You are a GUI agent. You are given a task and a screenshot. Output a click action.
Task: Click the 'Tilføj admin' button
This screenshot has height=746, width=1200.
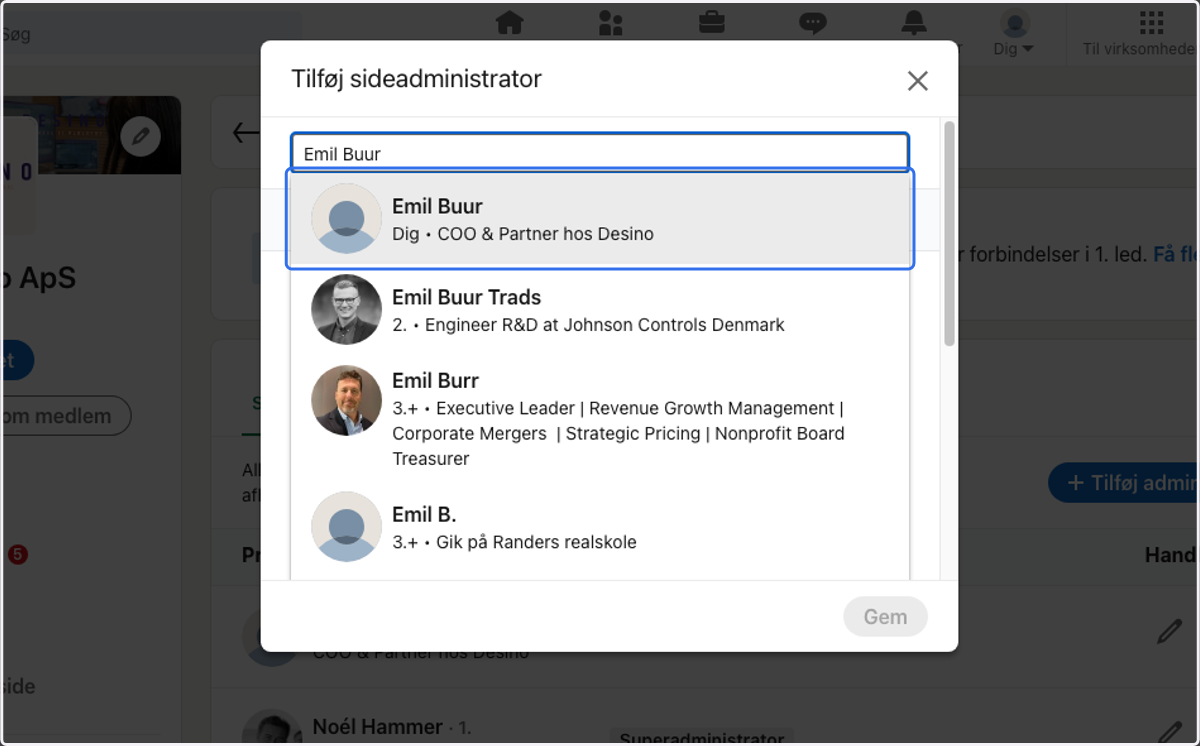1123,483
